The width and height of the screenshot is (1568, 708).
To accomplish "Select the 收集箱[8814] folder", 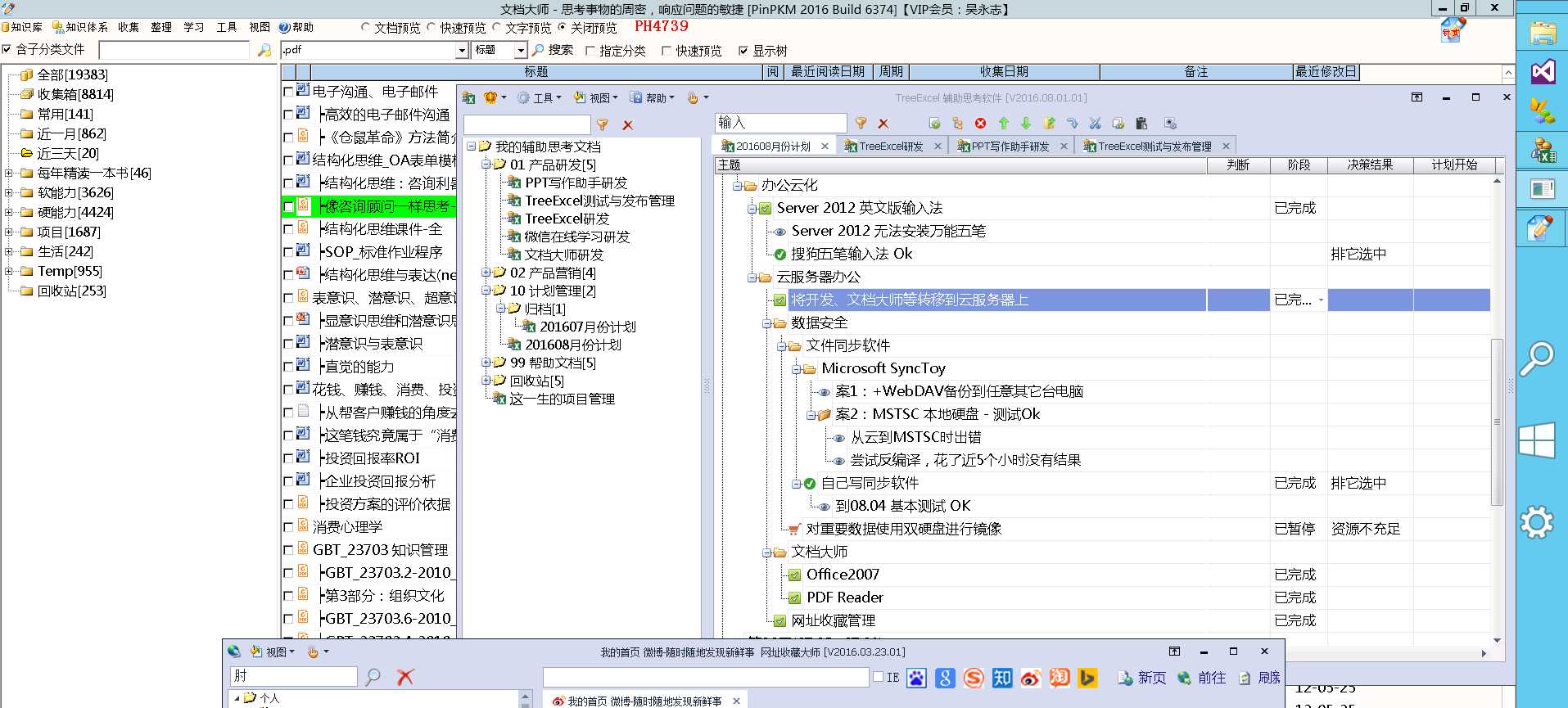I will click(75, 94).
